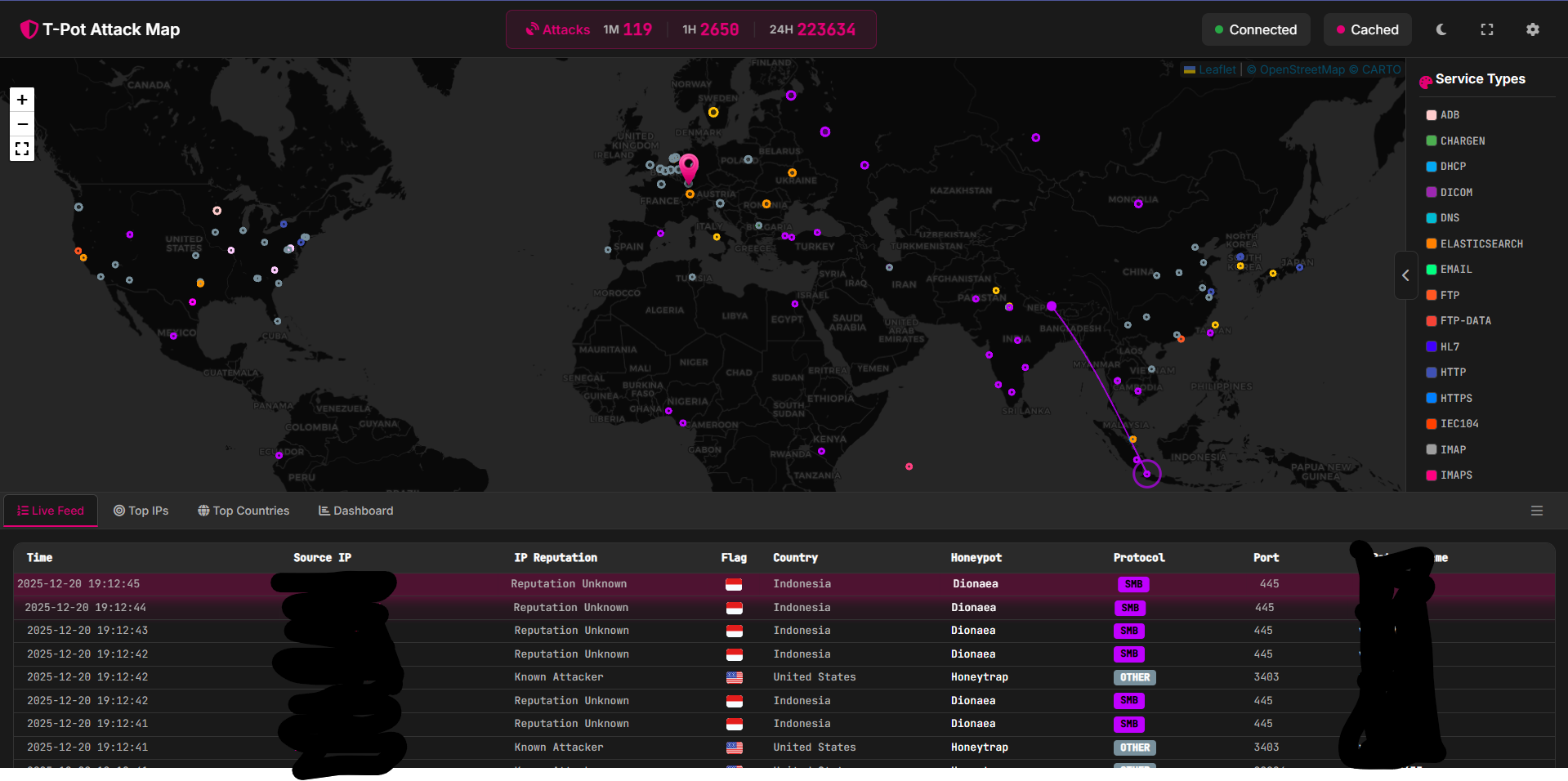
Task: Open the Dashboard tab
Action: (355, 511)
